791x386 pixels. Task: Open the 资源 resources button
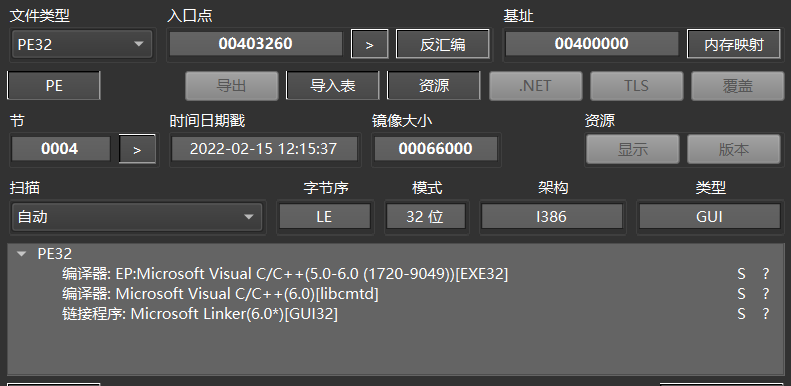pyautogui.click(x=433, y=86)
